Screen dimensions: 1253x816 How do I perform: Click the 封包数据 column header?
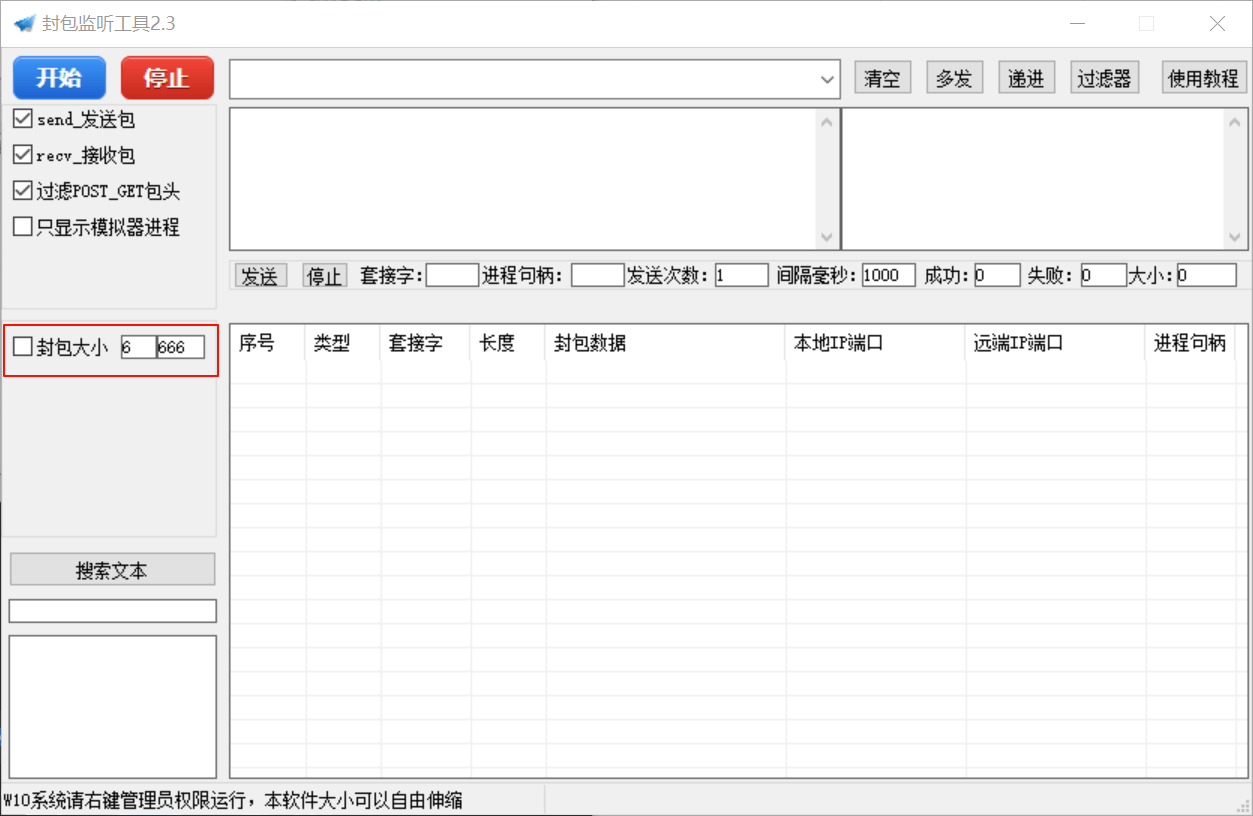coord(666,343)
